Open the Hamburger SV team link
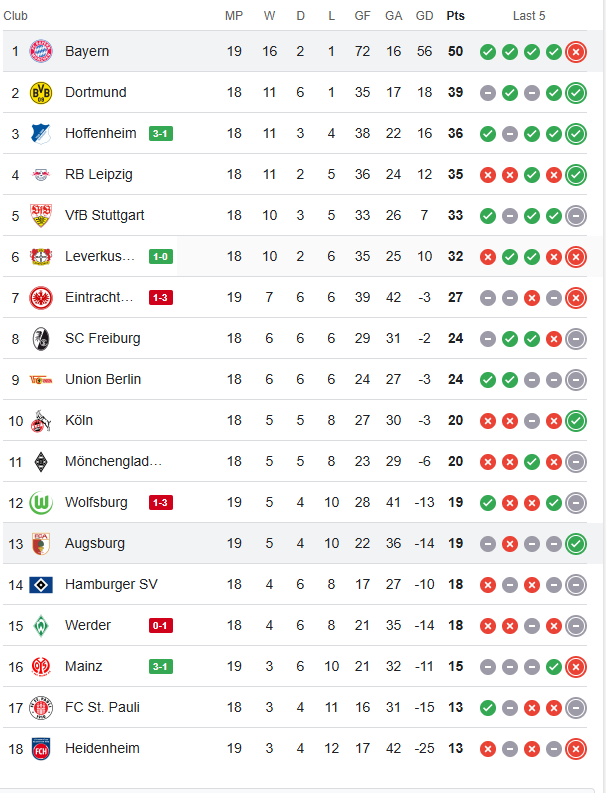The width and height of the screenshot is (606, 793). coord(111,584)
